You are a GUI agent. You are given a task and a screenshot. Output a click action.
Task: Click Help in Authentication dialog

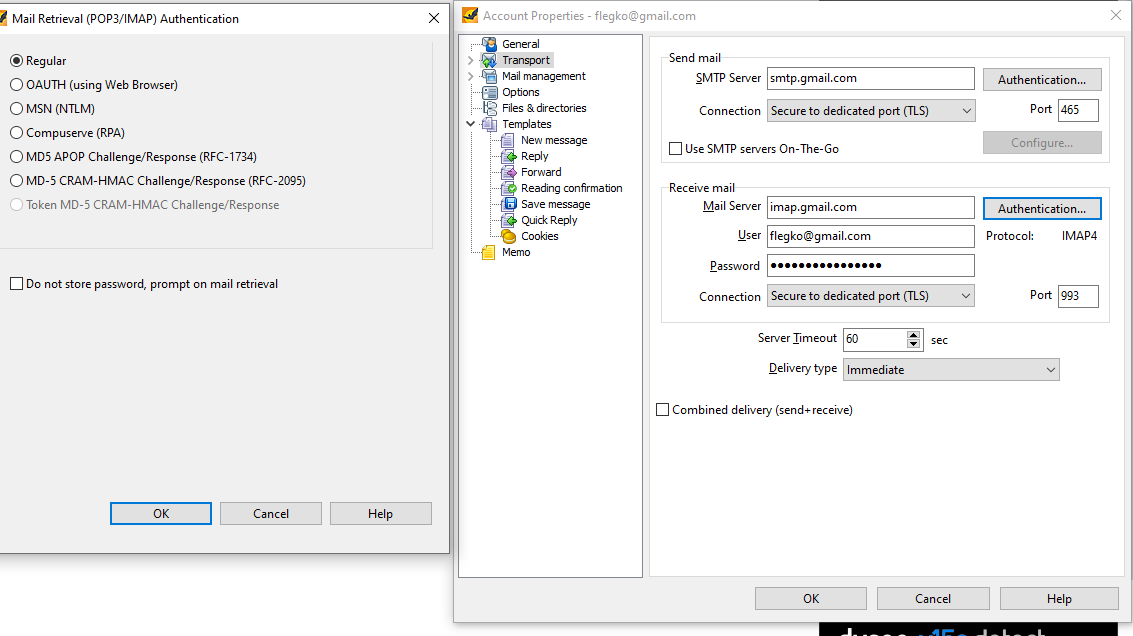pyautogui.click(x=381, y=514)
